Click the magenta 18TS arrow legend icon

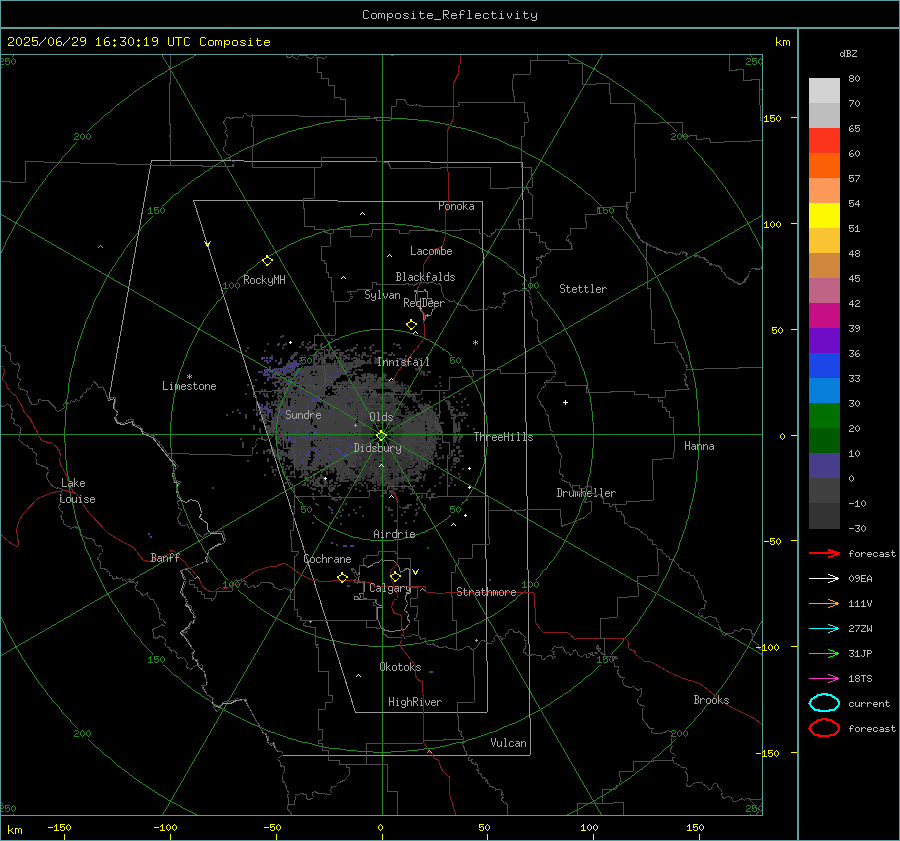coord(824,679)
